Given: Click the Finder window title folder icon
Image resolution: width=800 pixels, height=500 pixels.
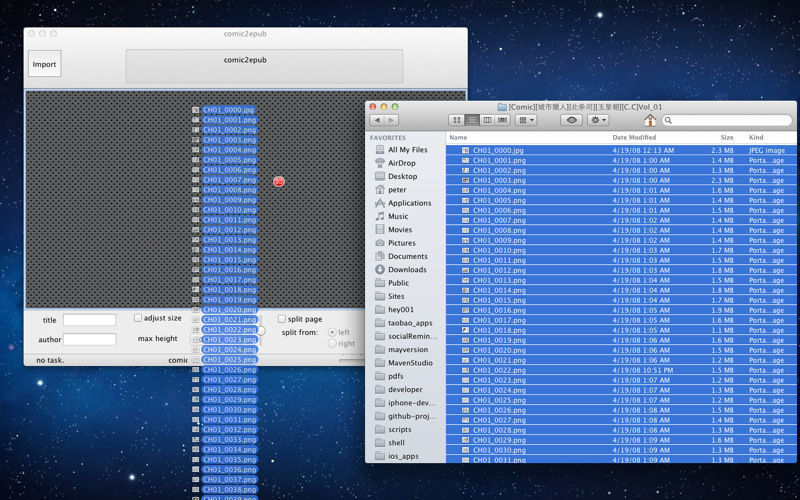Looking at the screenshot, I should (502, 107).
